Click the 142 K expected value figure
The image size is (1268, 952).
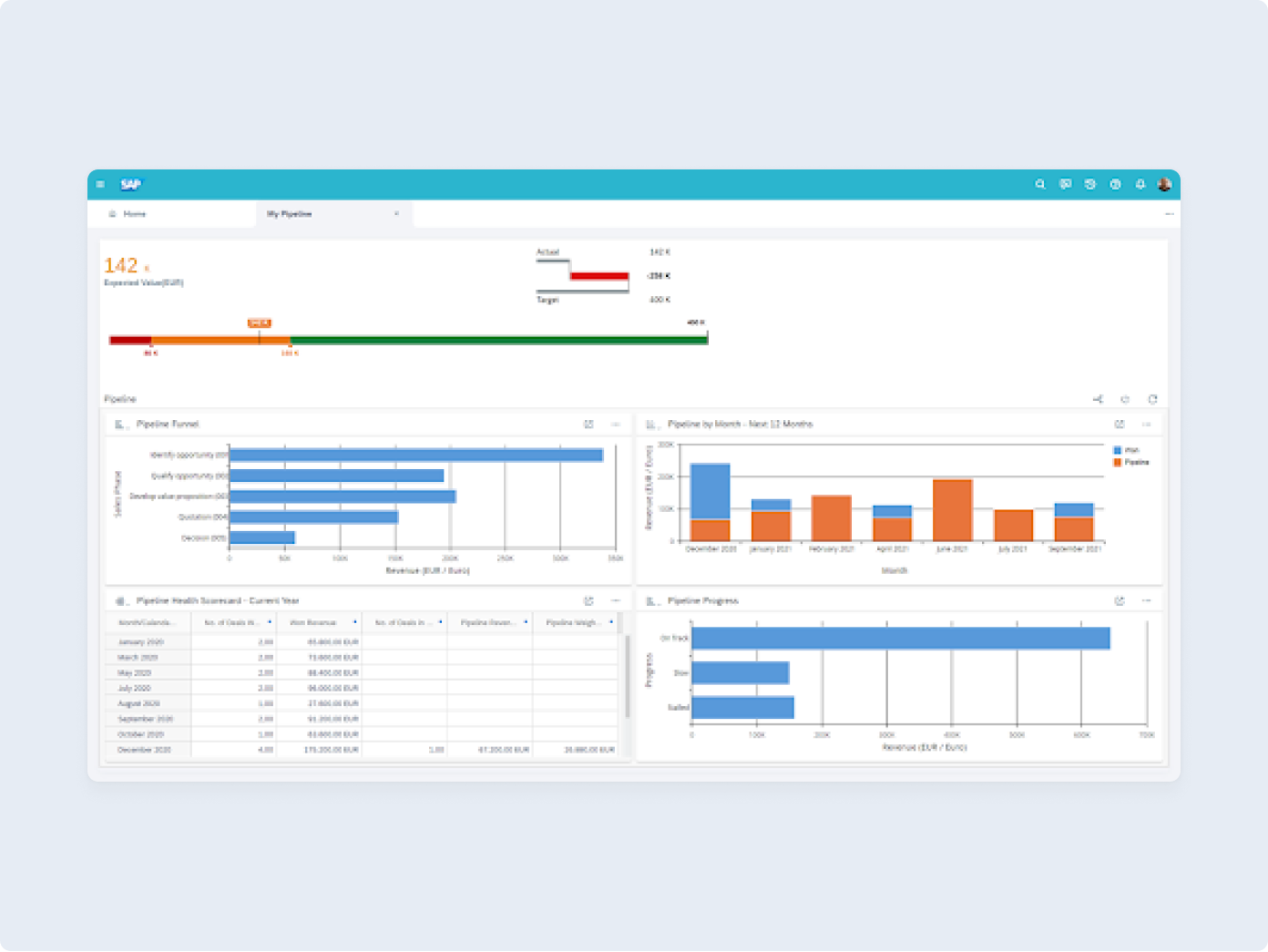pyautogui.click(x=127, y=265)
